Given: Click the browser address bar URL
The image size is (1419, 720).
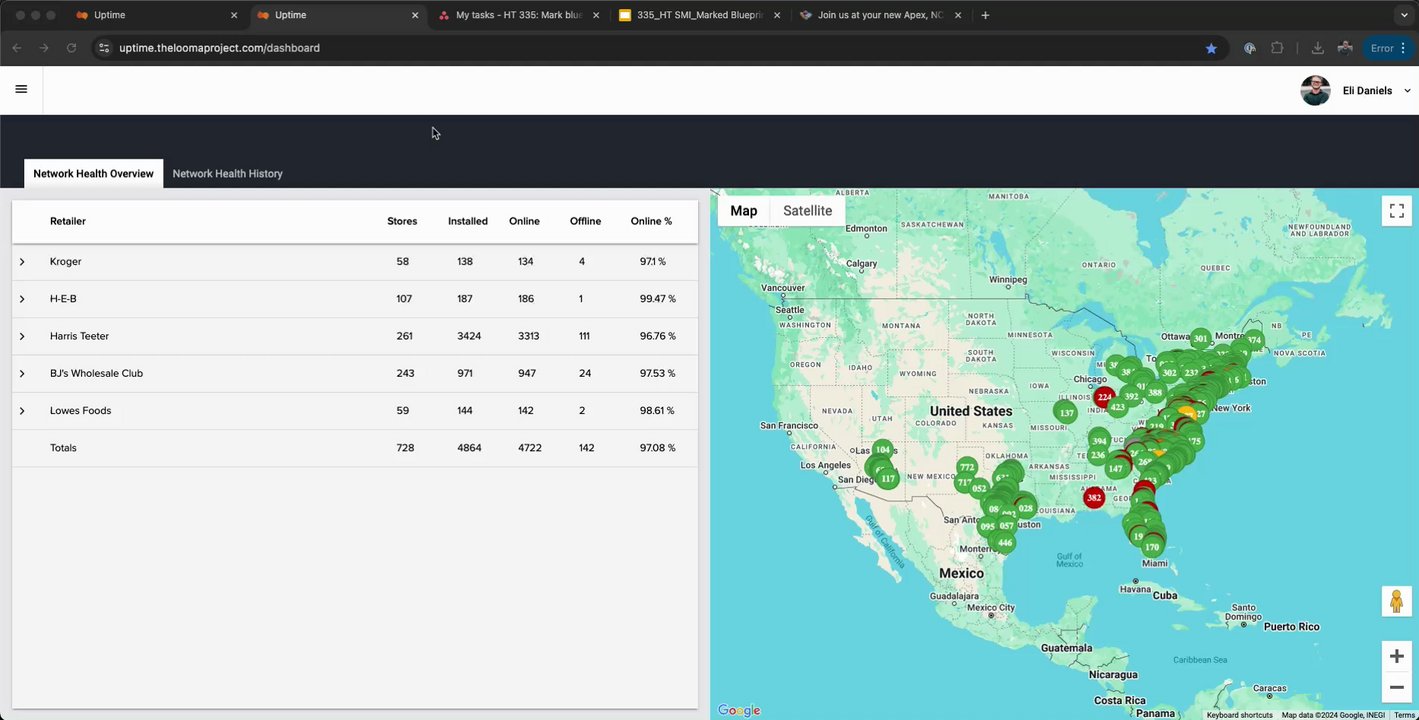Looking at the screenshot, I should click(x=219, y=48).
